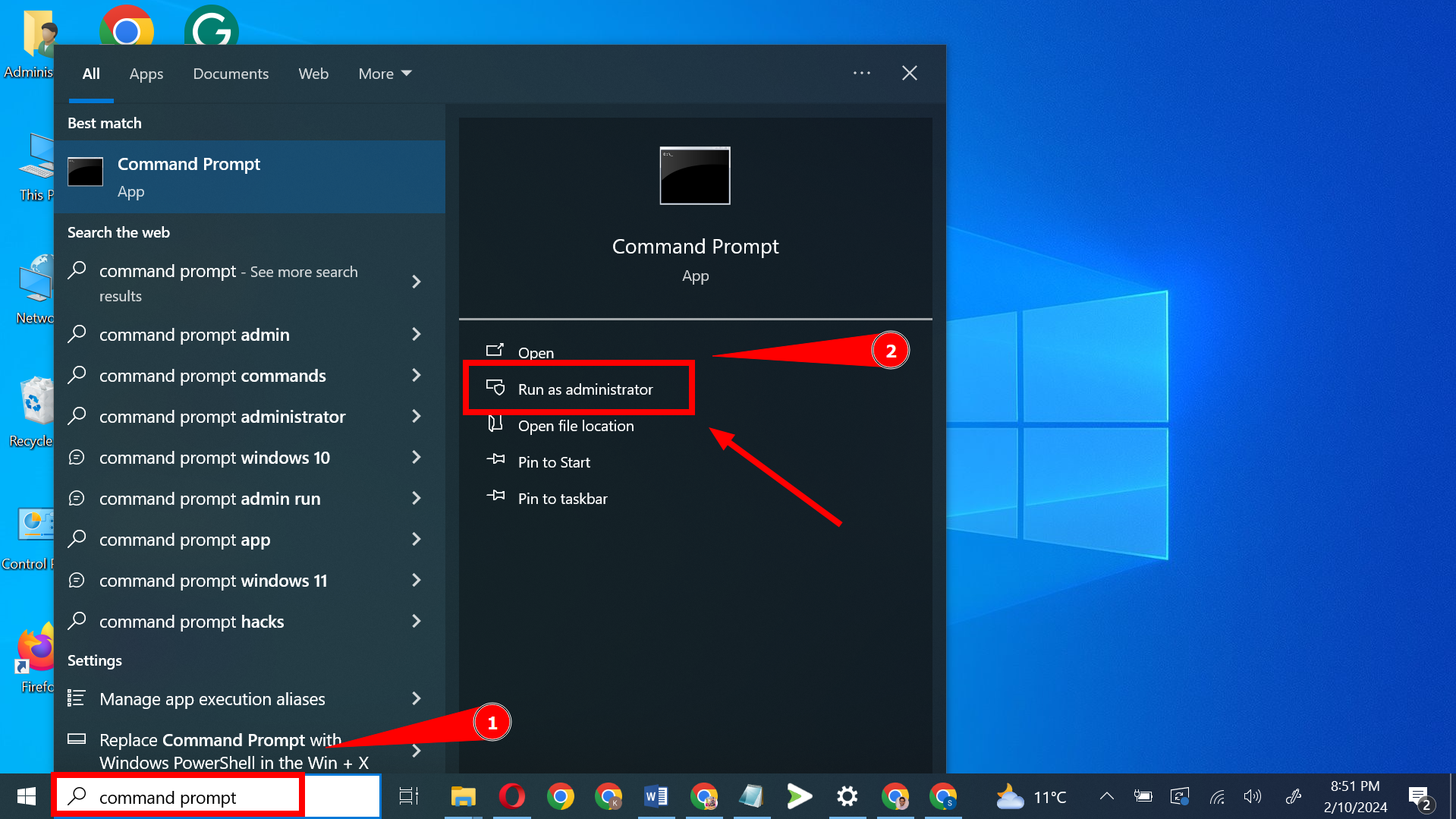Click the Pin to taskbar icon
This screenshot has width=1456, height=819.
coord(495,498)
